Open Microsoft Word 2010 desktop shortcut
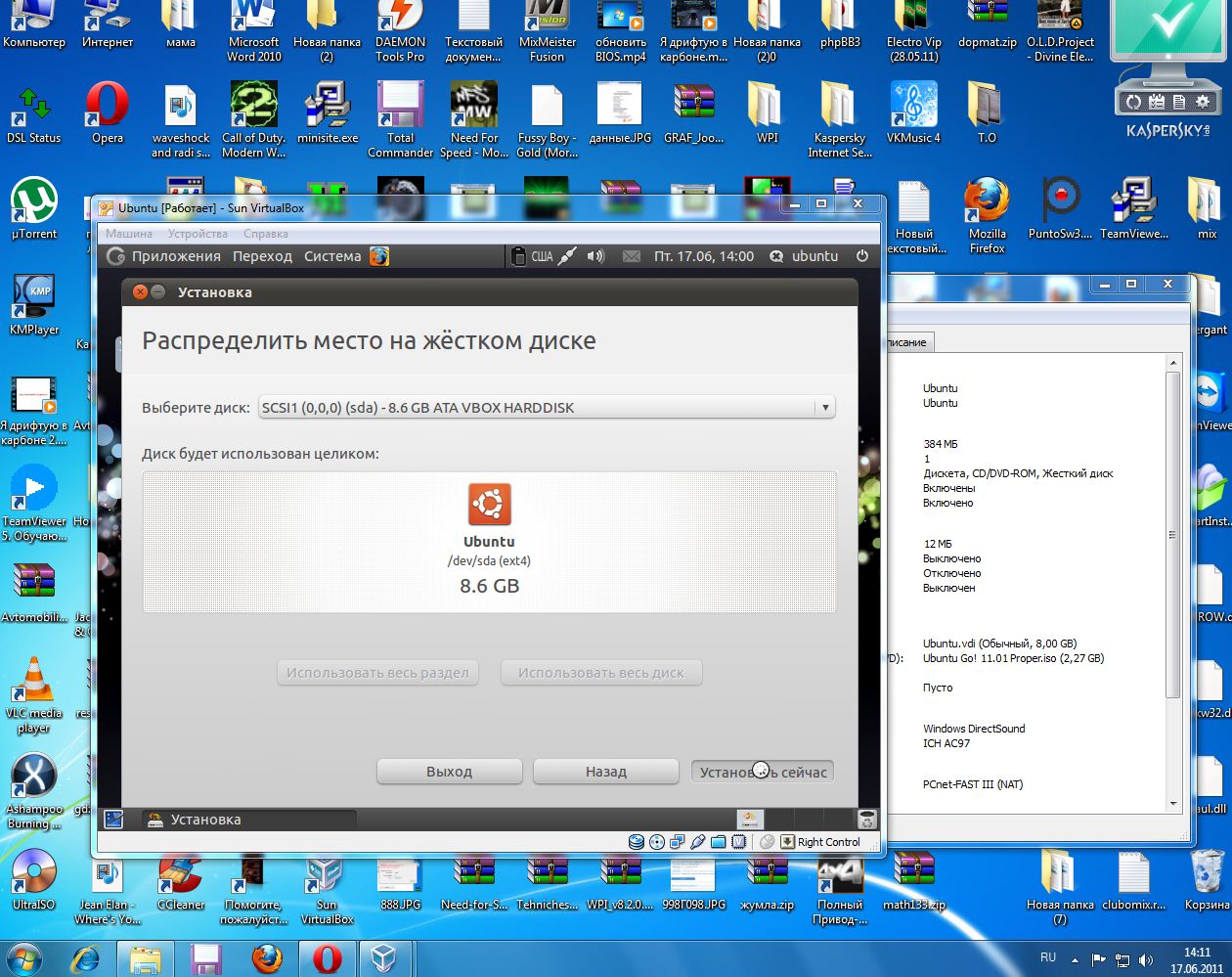This screenshot has height=977, width=1232. (253, 31)
